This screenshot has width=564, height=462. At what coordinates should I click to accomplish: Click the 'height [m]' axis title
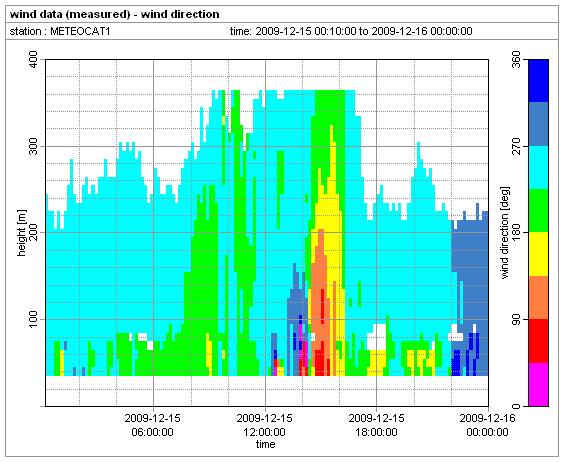22,233
